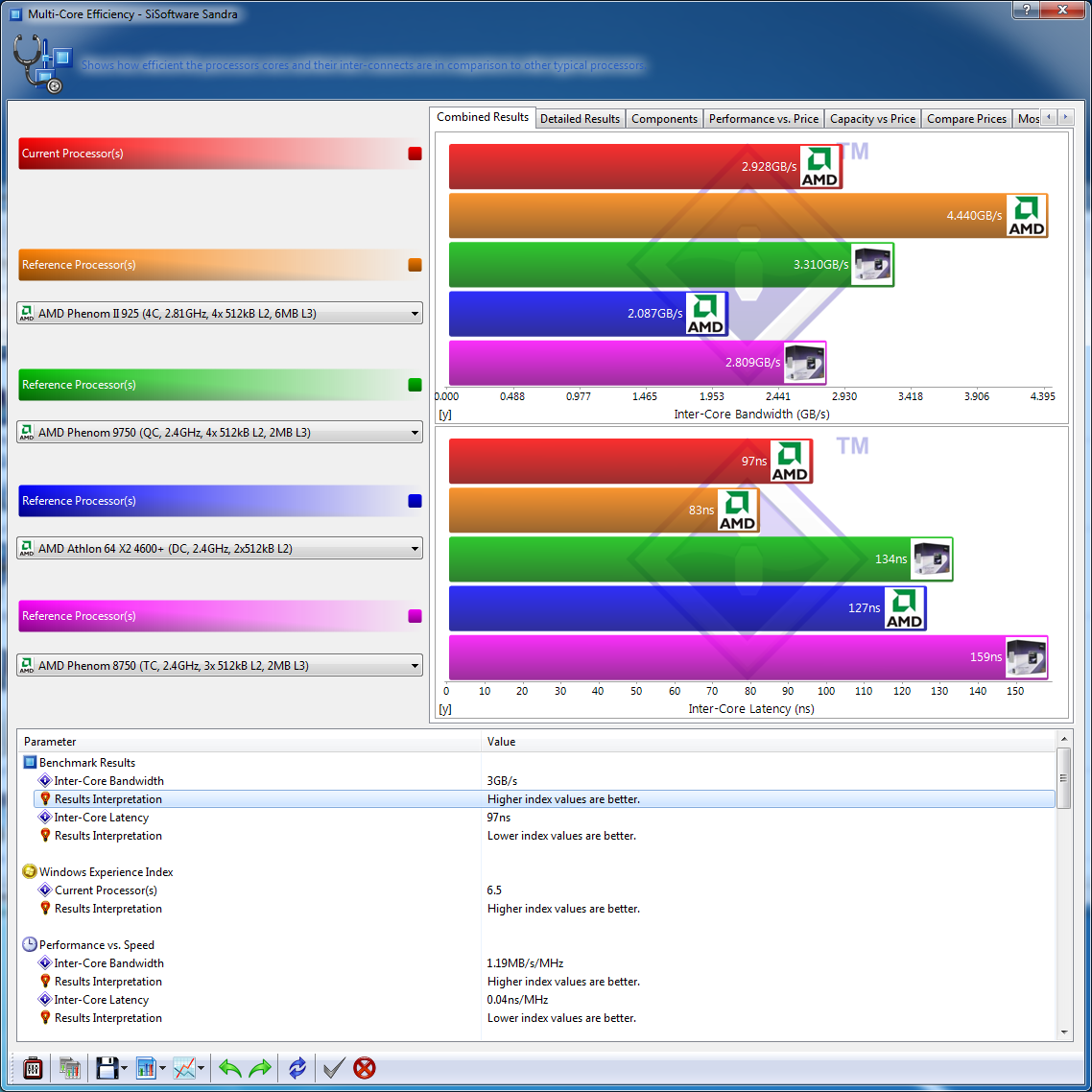Click the stethoscope module icon in header
Image resolution: width=1092 pixels, height=1092 pixels.
coord(42,63)
